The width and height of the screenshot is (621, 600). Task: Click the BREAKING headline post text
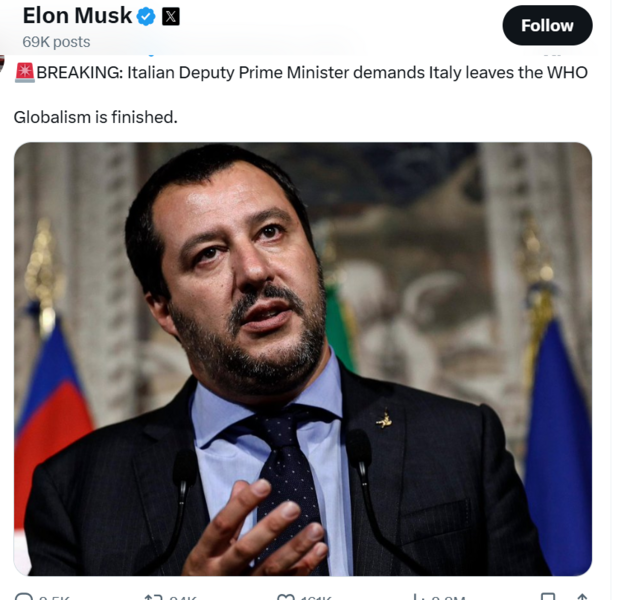coord(312,73)
